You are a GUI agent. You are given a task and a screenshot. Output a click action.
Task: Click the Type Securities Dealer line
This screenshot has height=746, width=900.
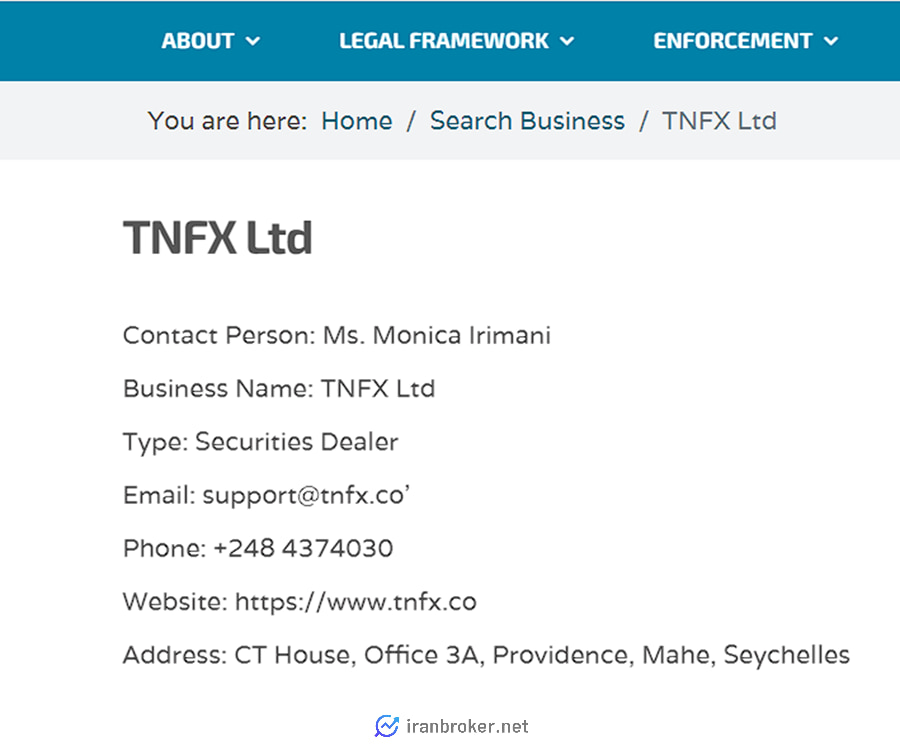tap(261, 442)
